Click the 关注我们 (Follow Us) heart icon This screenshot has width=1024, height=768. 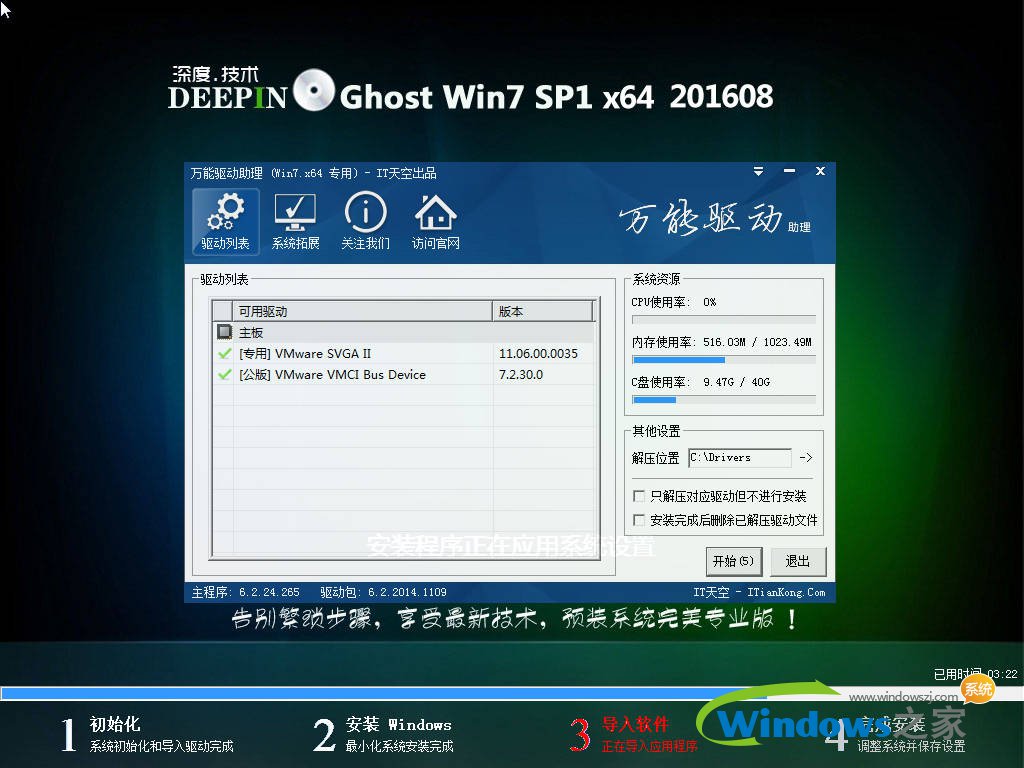(x=365, y=221)
